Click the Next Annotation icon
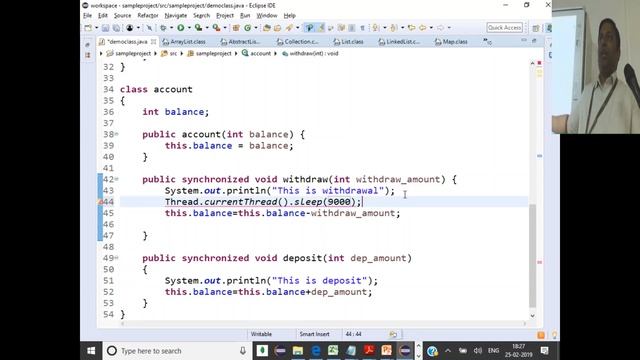 click(376, 28)
